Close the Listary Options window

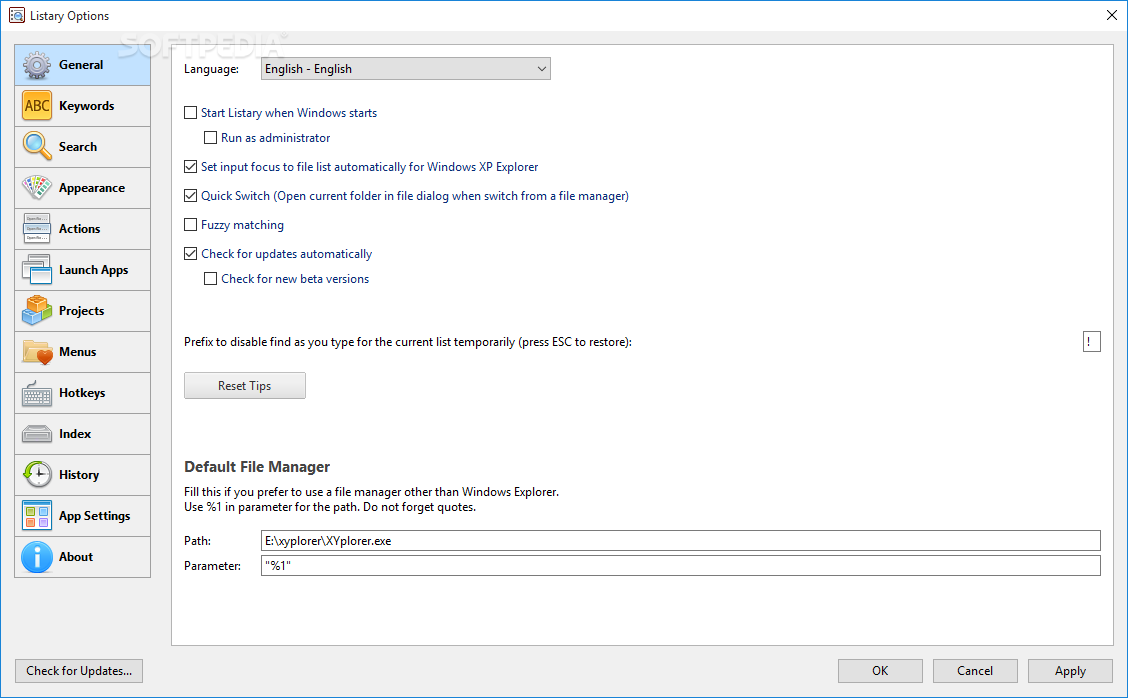coord(1111,15)
